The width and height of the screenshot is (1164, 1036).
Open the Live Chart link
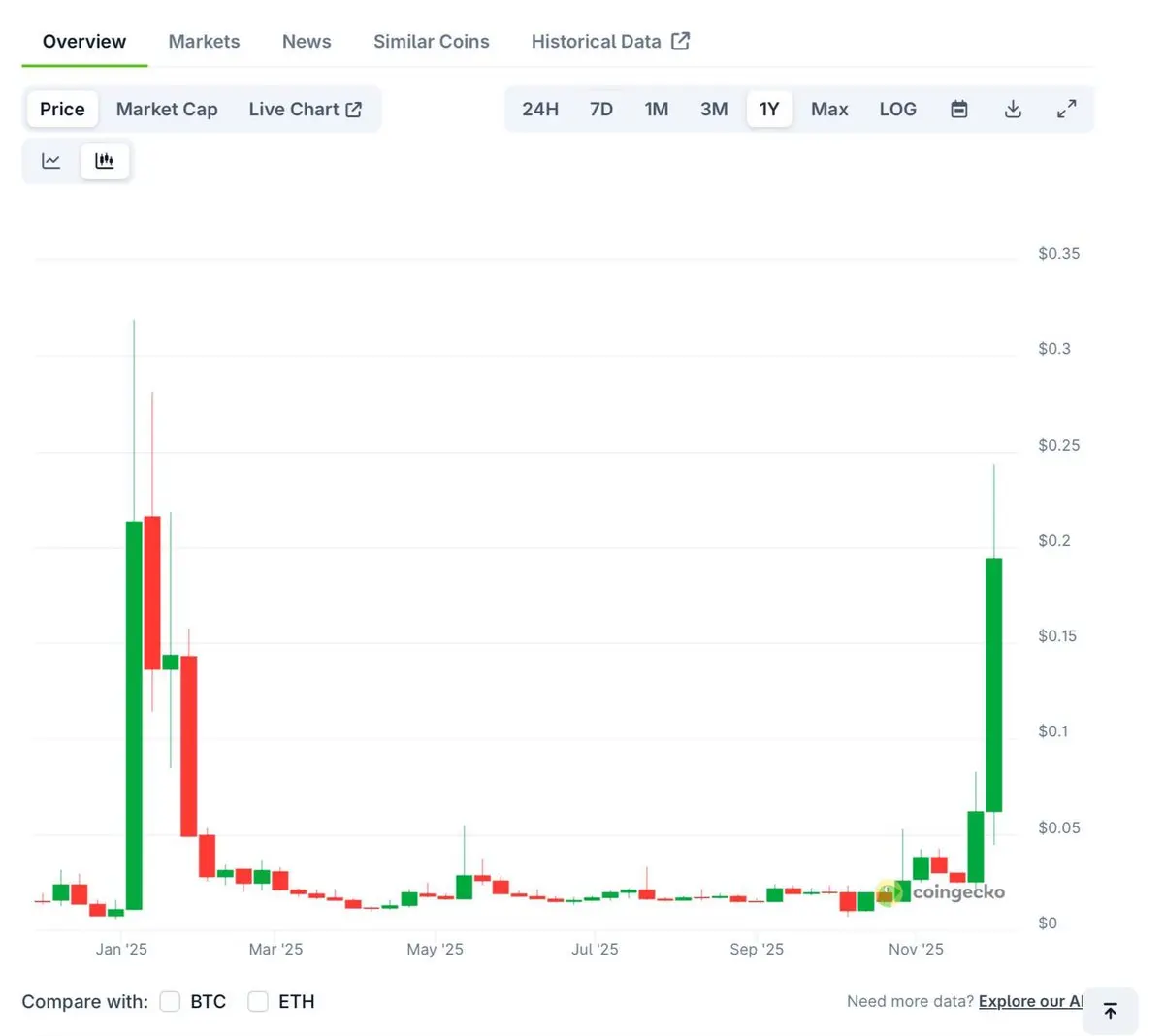305,109
